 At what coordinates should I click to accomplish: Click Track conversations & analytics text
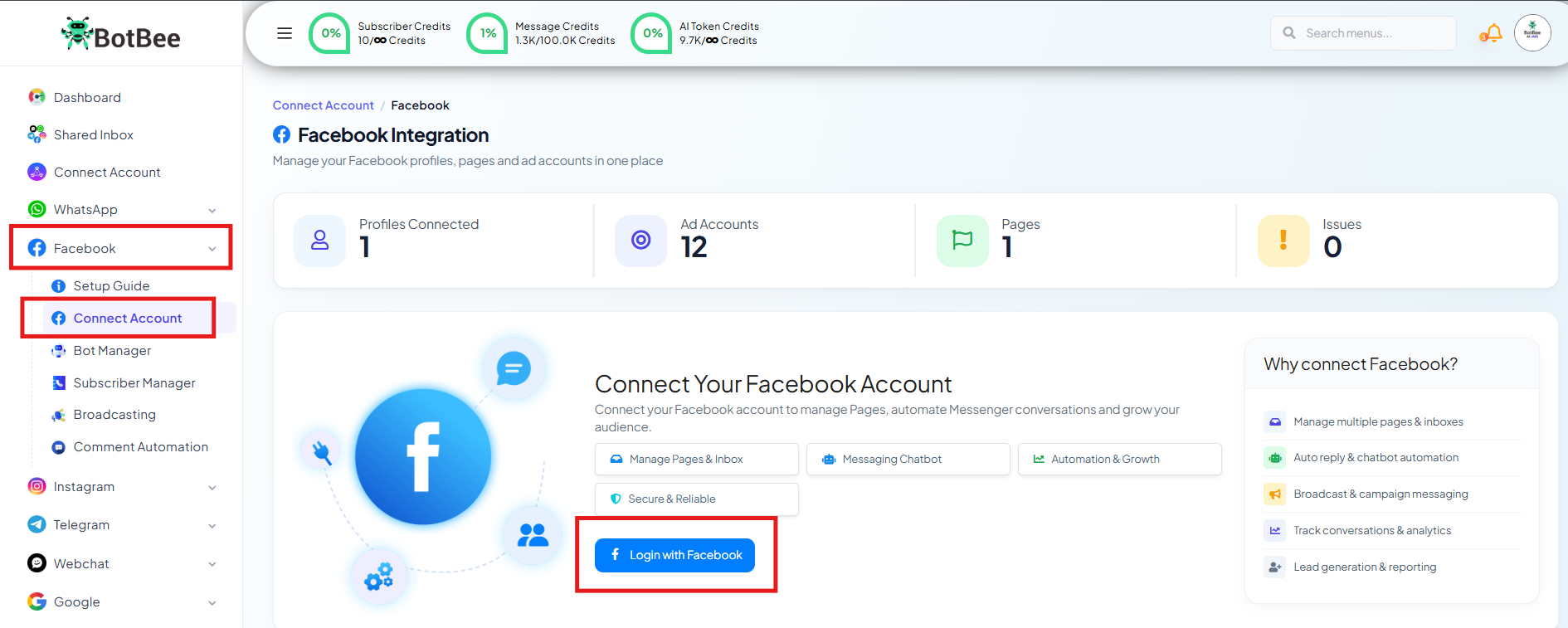click(1372, 531)
